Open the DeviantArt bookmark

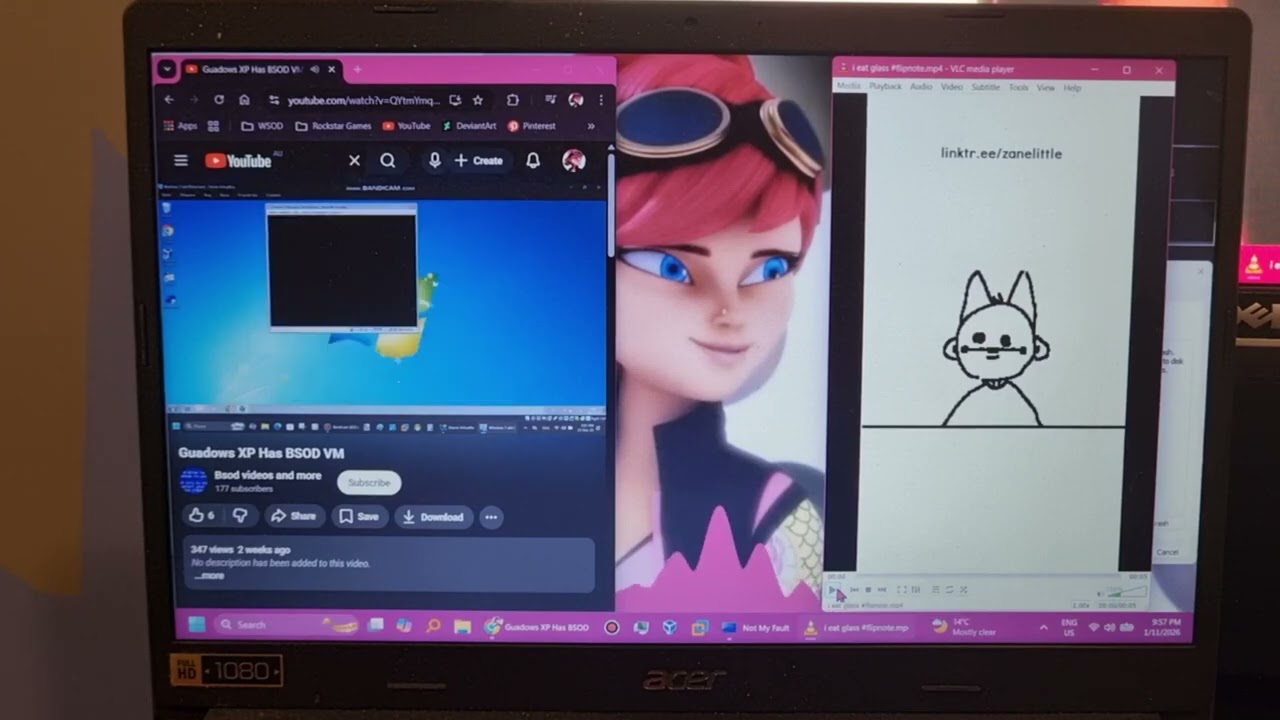[468, 126]
